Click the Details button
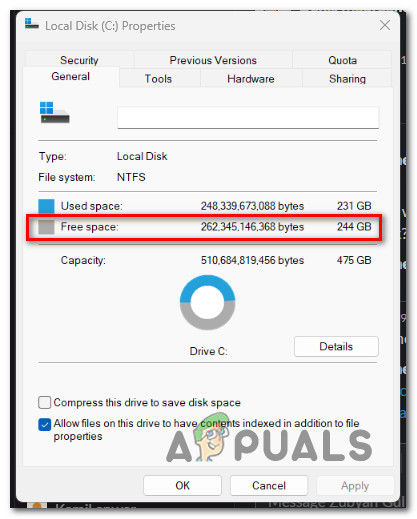This screenshot has height=519, width=417. (336, 346)
